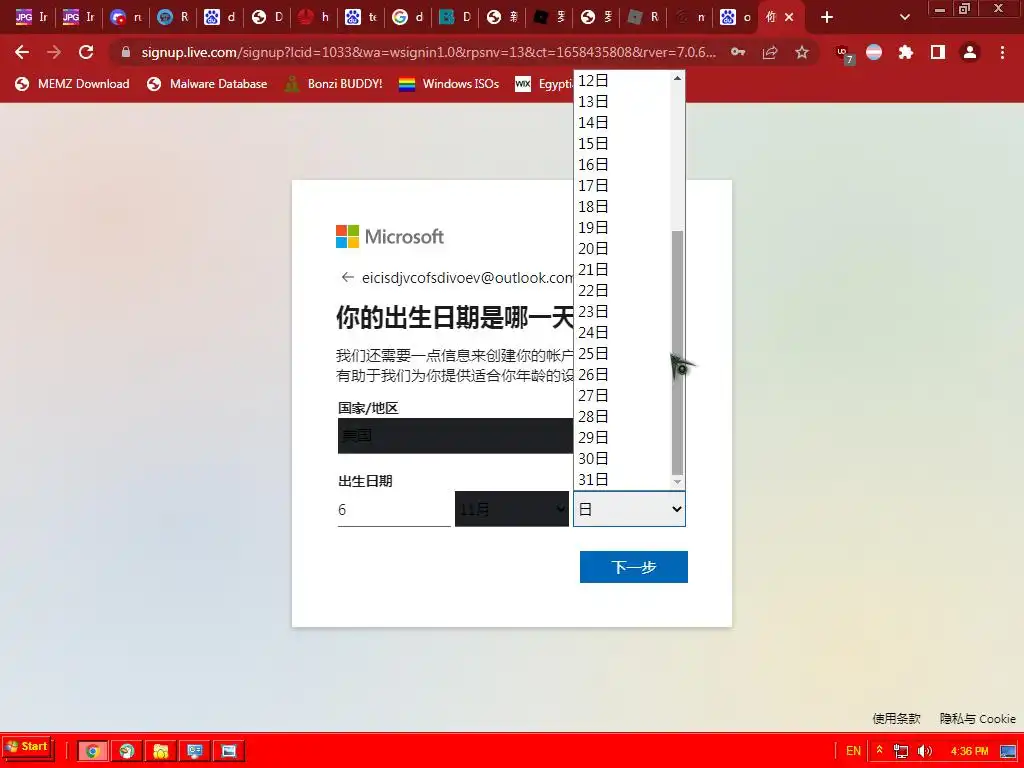
Task: Click the browser forward arrow
Action: pos(54,52)
